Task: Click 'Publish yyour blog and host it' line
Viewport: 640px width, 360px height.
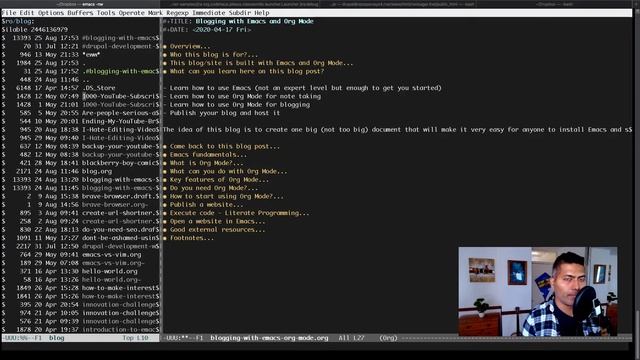Action: [225, 113]
